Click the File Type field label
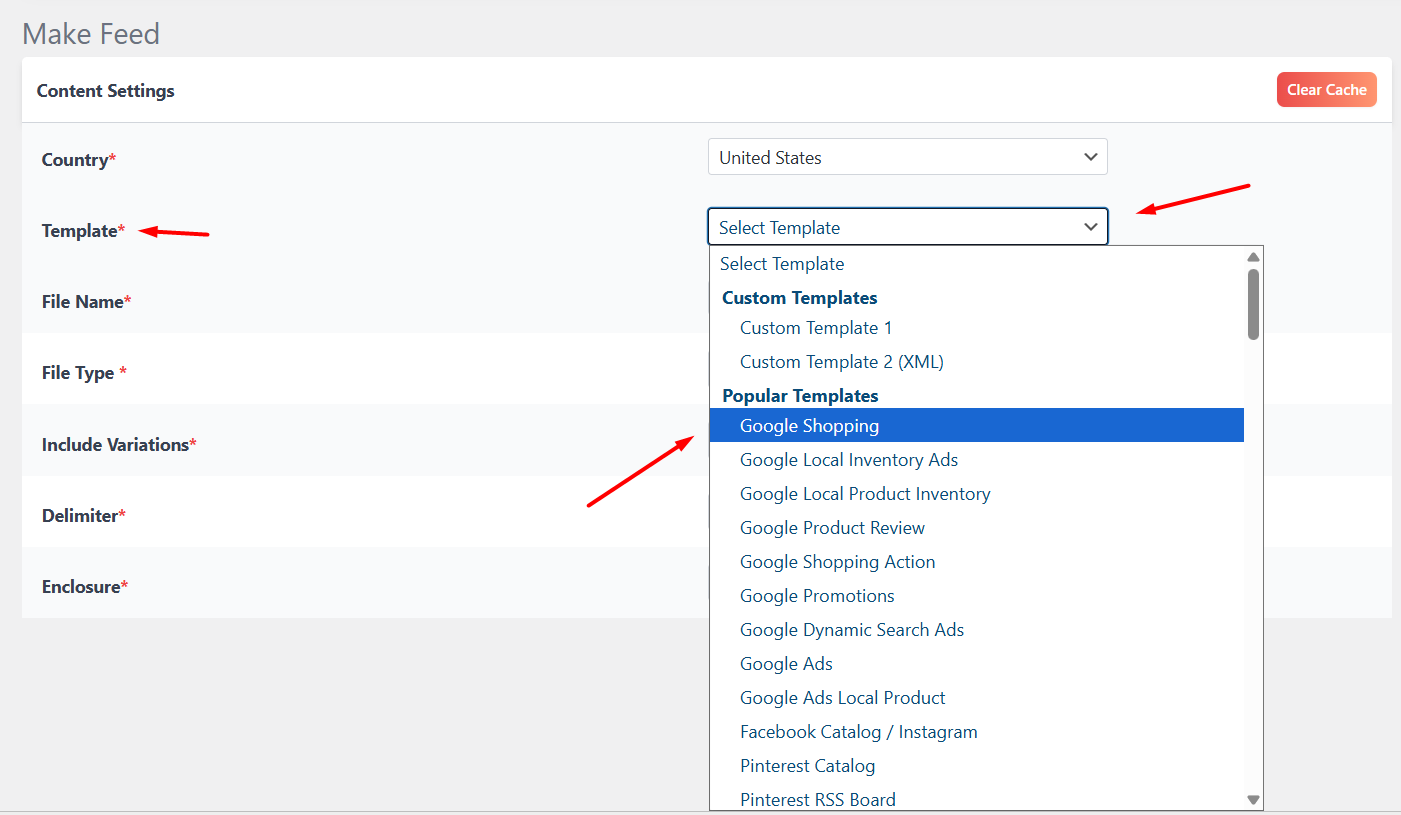1401x815 pixels. [x=84, y=373]
